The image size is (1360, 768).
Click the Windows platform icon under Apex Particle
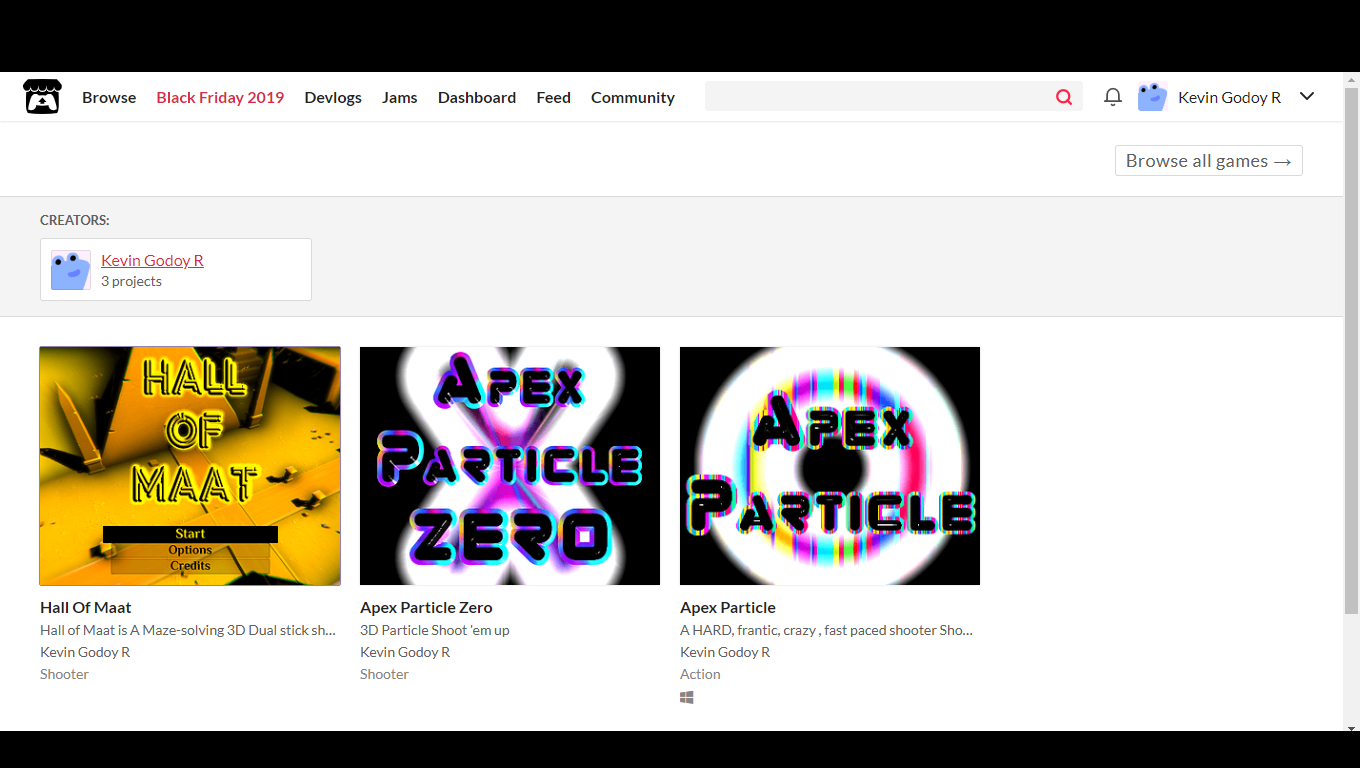(x=687, y=697)
